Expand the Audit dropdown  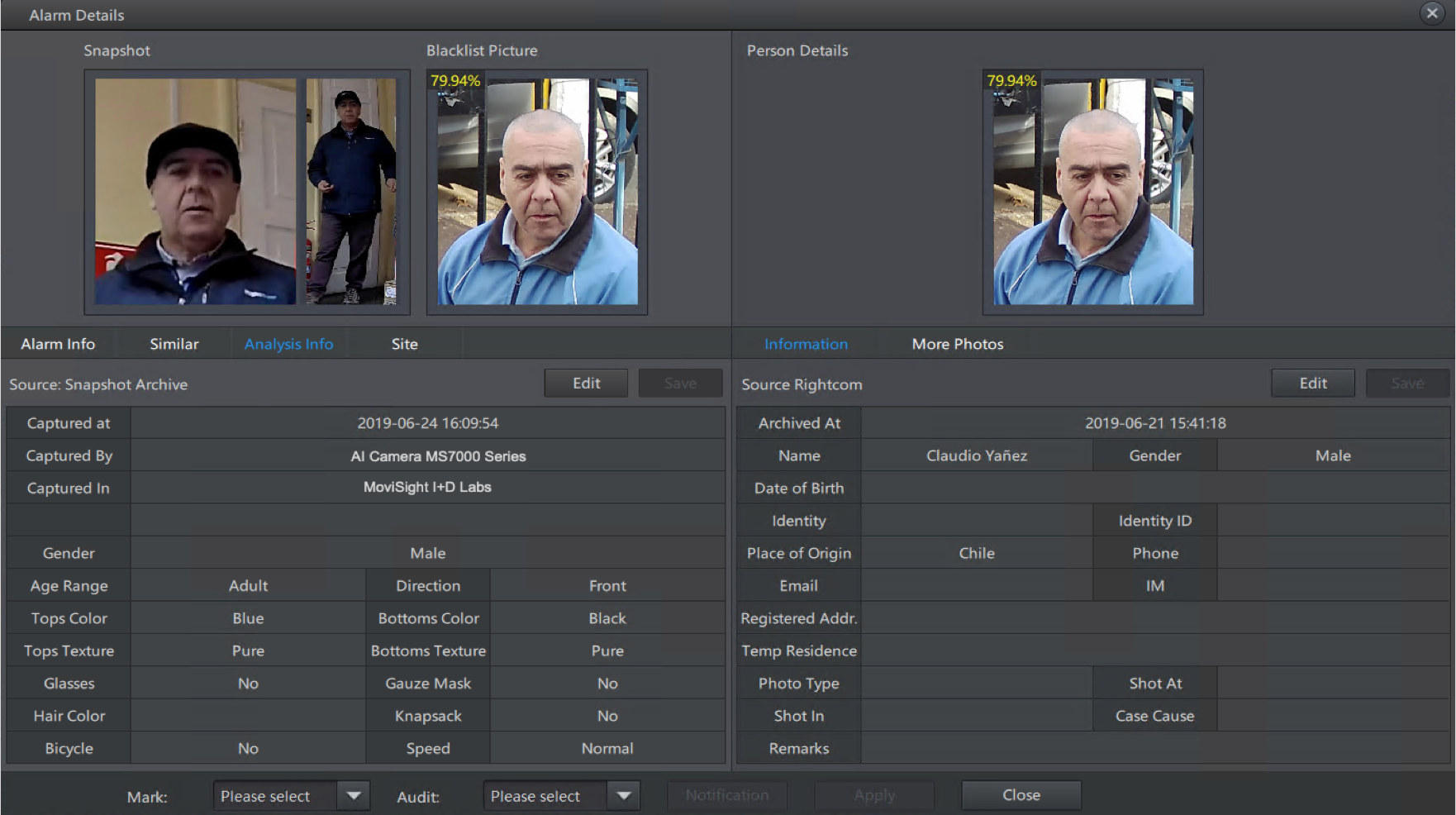pos(624,796)
